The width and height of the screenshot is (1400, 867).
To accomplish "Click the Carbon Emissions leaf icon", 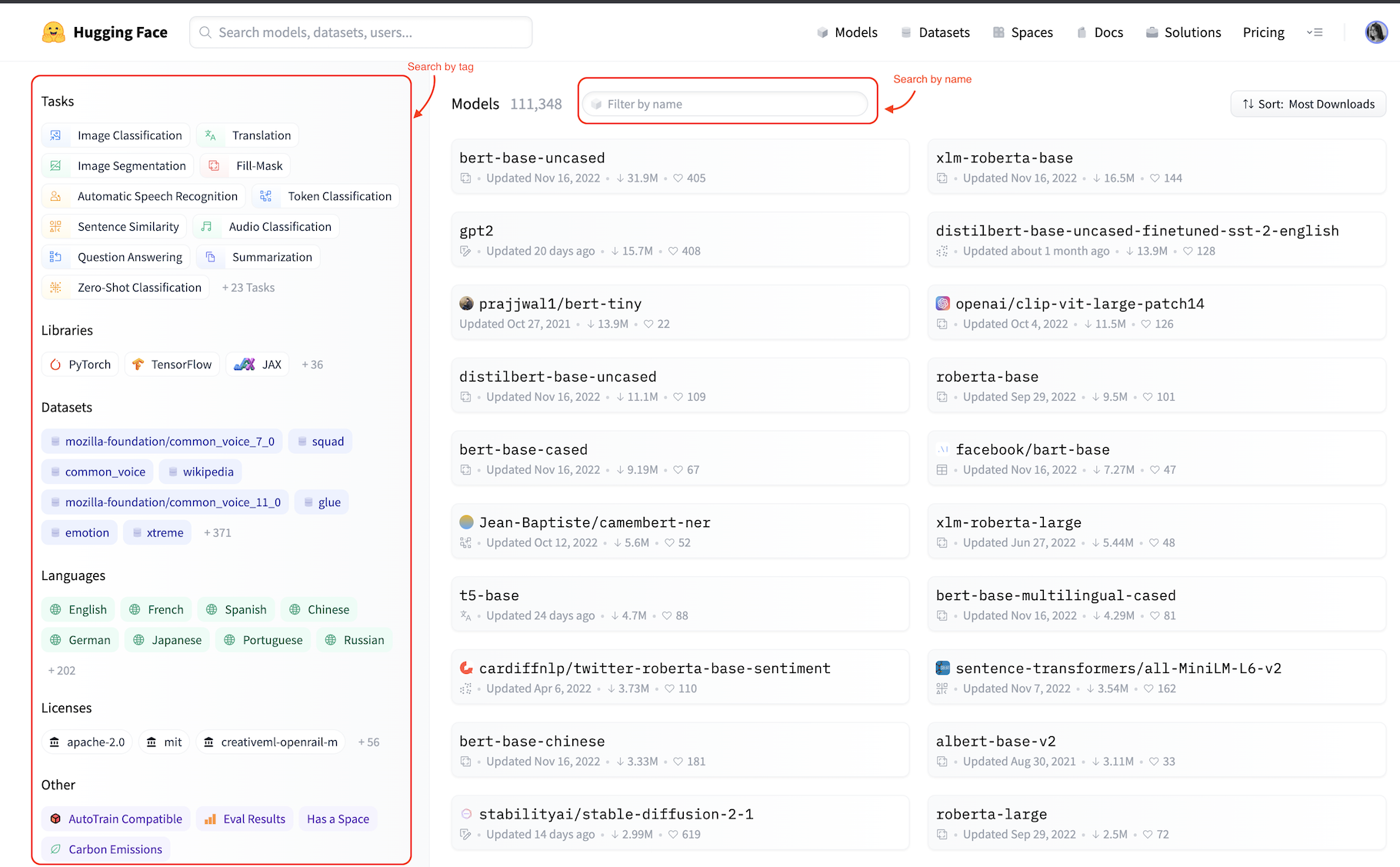I will (55, 849).
